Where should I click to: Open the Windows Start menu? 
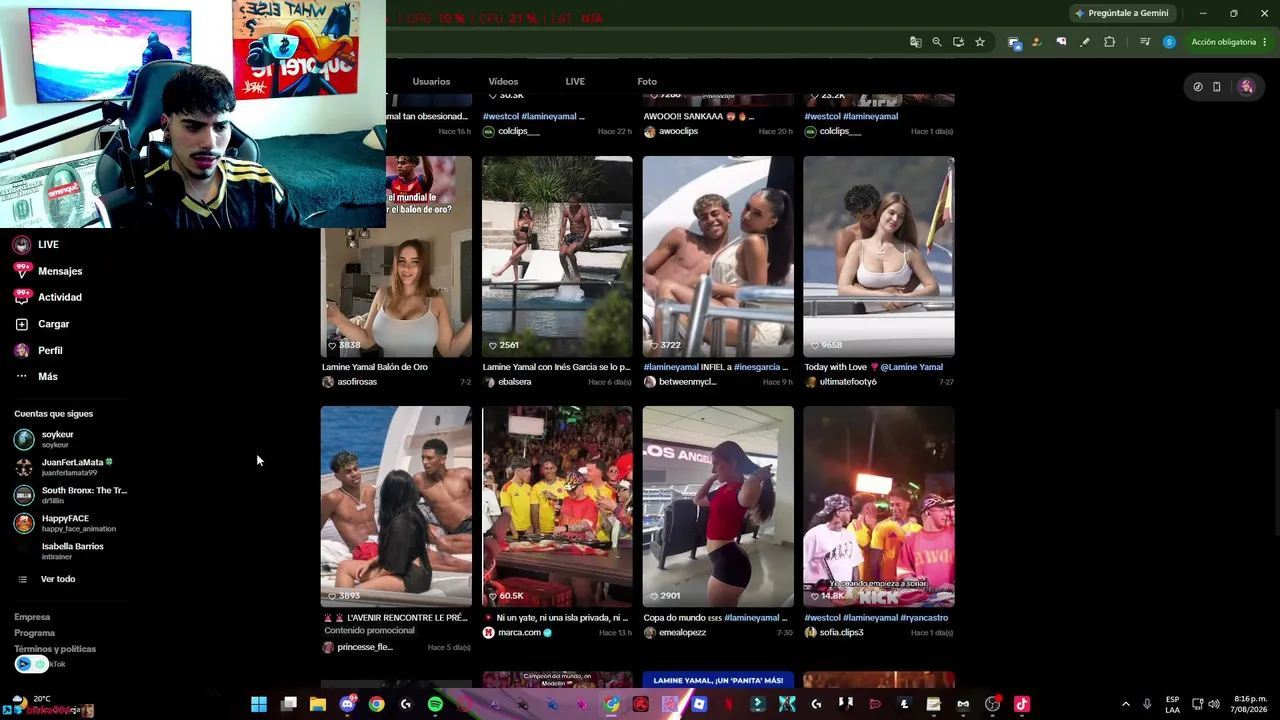(259, 705)
